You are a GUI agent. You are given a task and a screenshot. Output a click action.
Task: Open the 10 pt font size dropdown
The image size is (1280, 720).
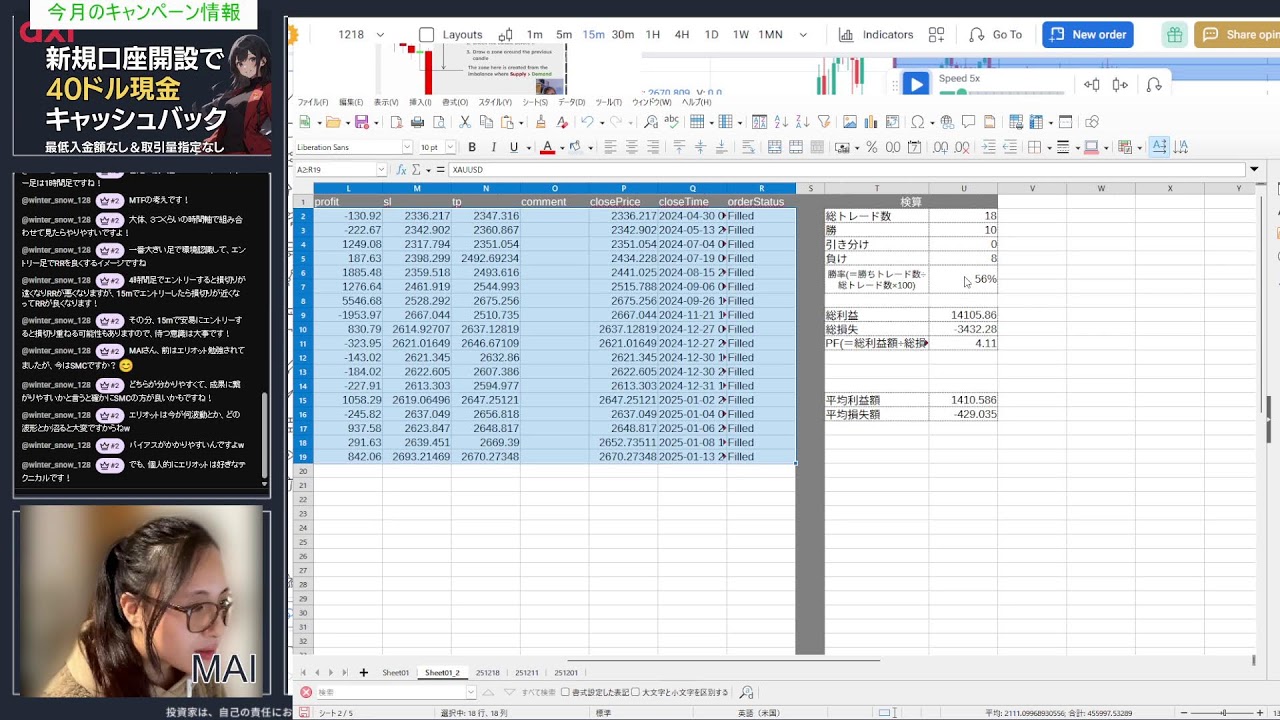[x=451, y=147]
